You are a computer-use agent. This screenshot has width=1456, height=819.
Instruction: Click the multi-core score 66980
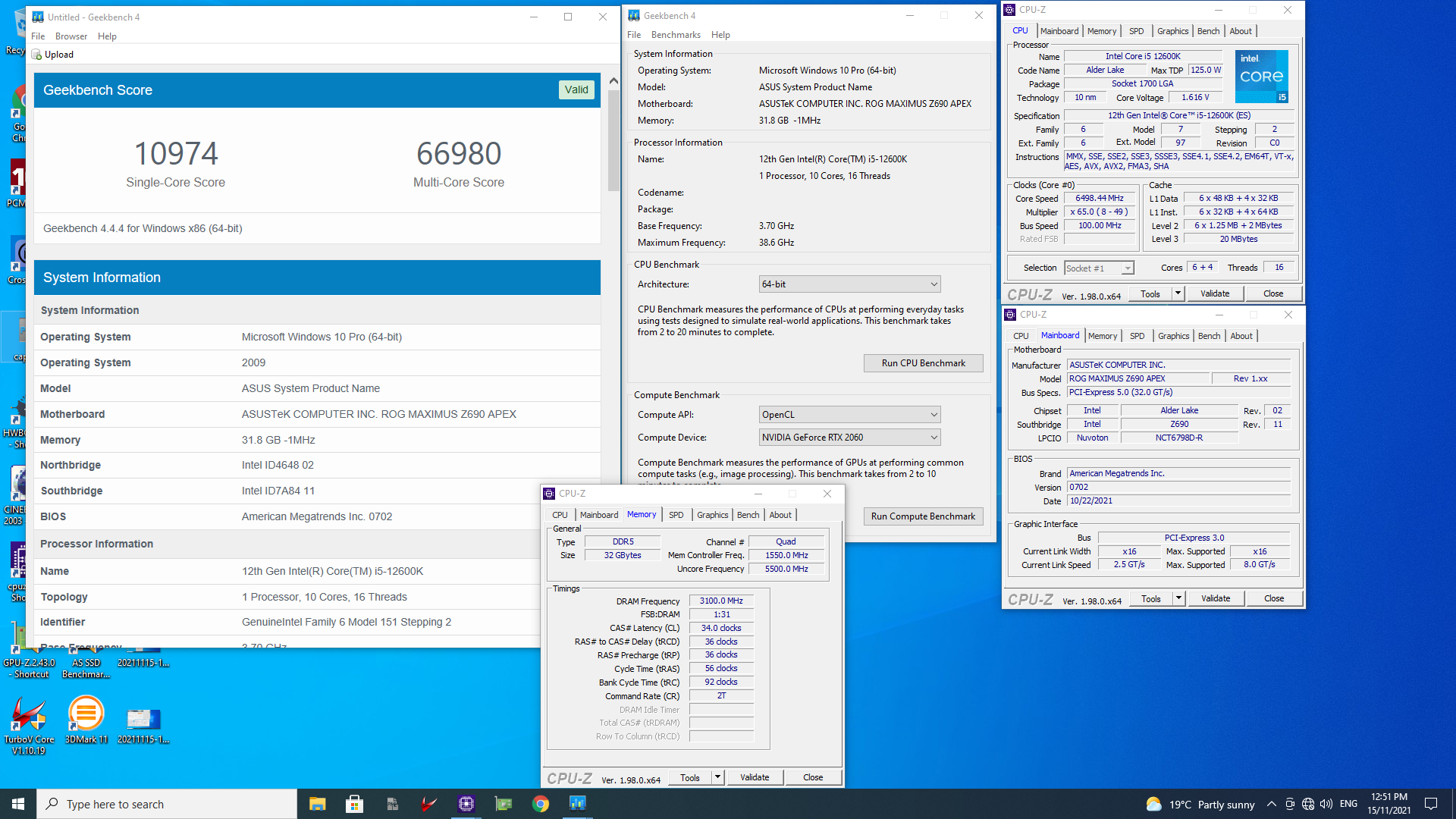[x=459, y=154]
